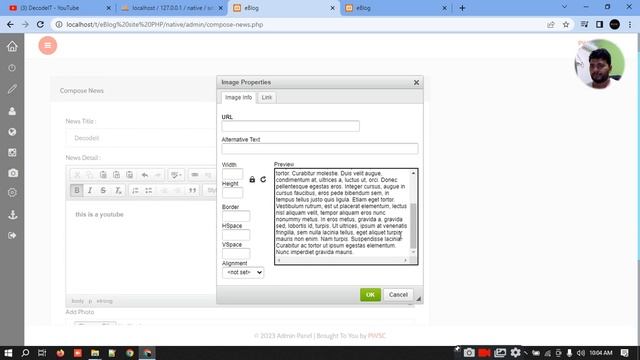640x360 pixels.
Task: Click the URL input field
Action: [291, 126]
